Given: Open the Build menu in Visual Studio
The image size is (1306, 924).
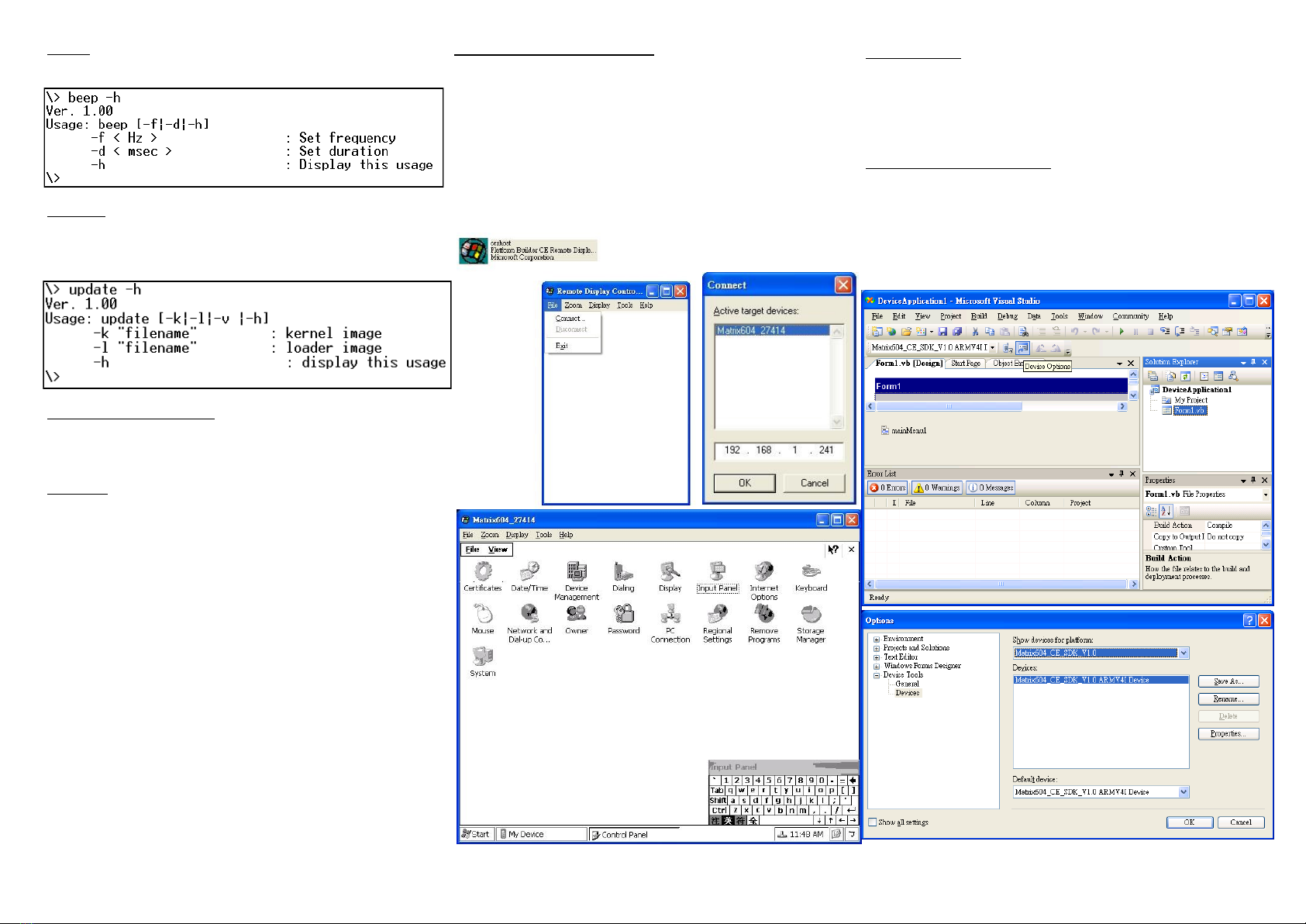Looking at the screenshot, I should (x=979, y=316).
